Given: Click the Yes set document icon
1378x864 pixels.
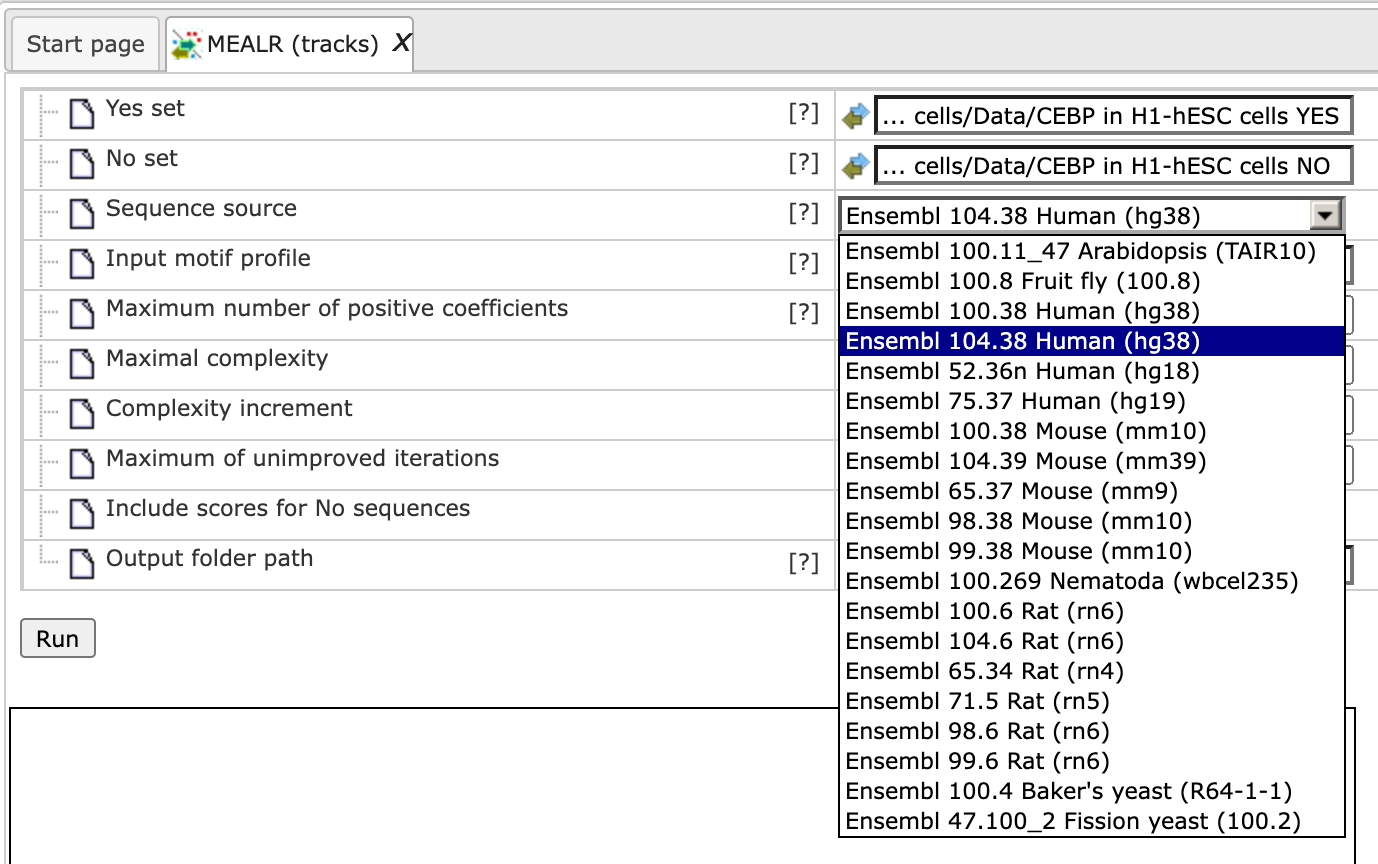Looking at the screenshot, I should (x=82, y=114).
